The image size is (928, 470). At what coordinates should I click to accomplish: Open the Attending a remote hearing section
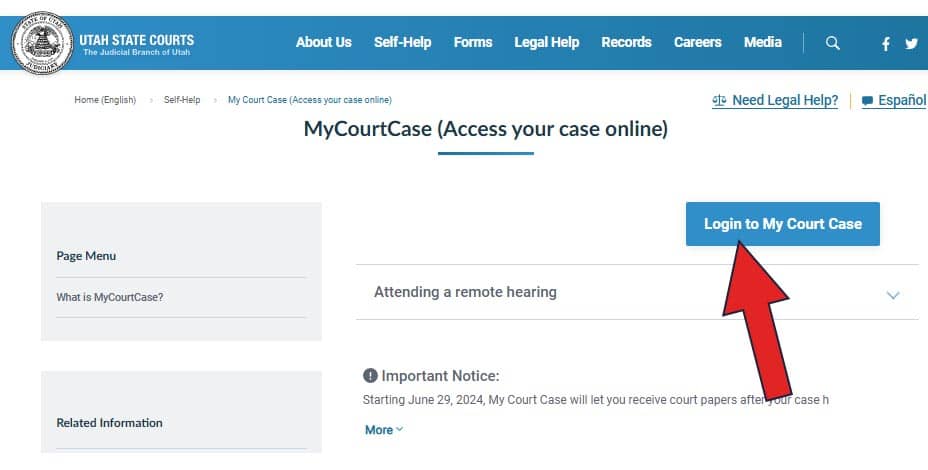click(637, 292)
